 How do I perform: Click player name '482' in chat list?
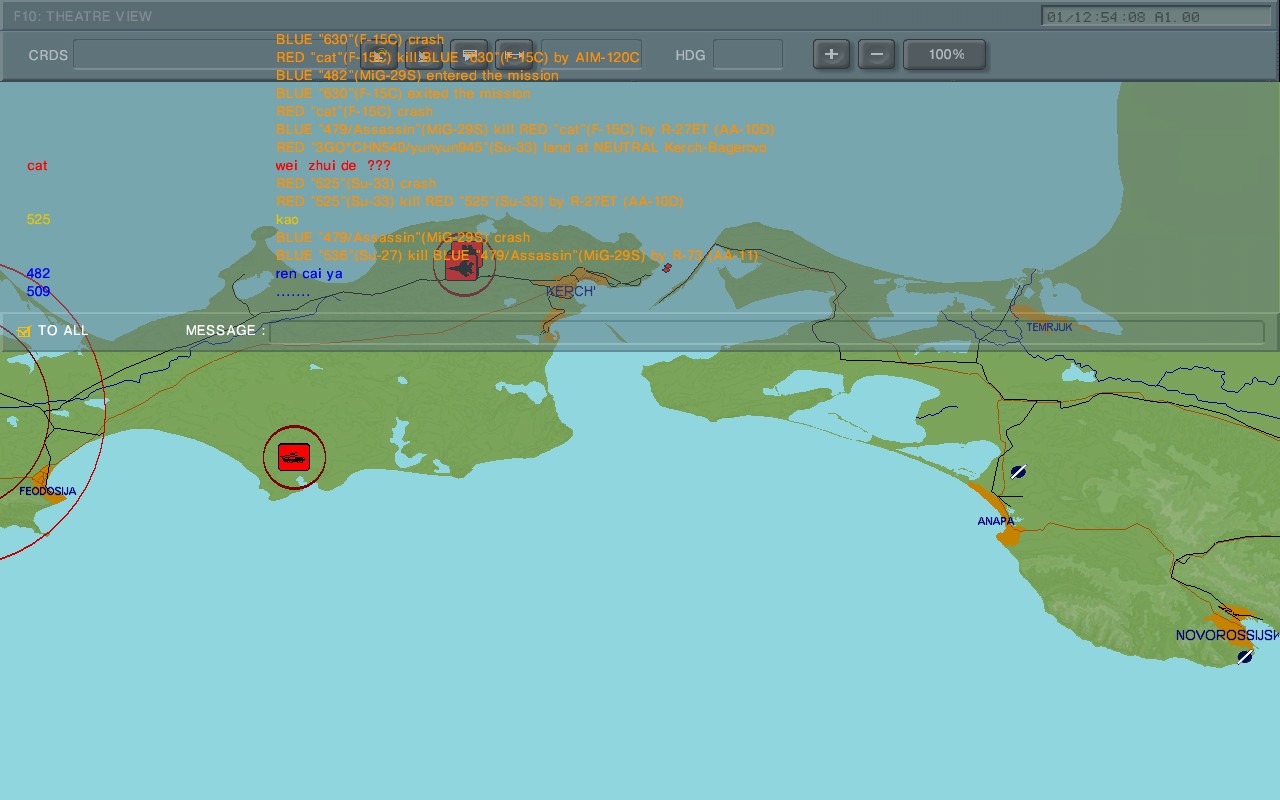(x=38, y=273)
